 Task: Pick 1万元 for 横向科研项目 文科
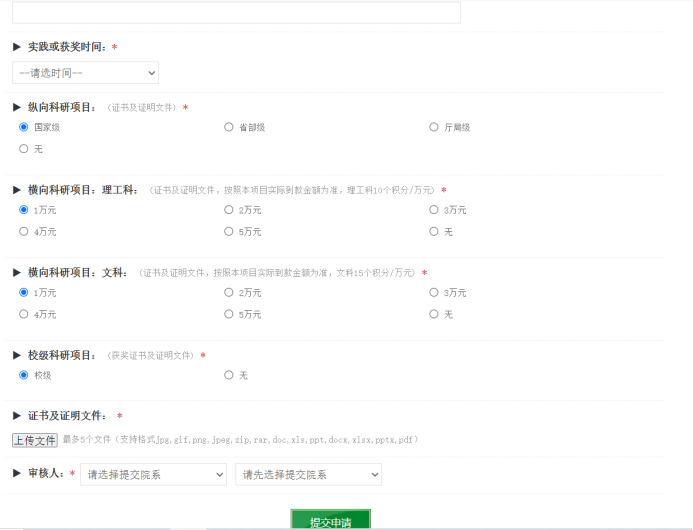click(24, 293)
